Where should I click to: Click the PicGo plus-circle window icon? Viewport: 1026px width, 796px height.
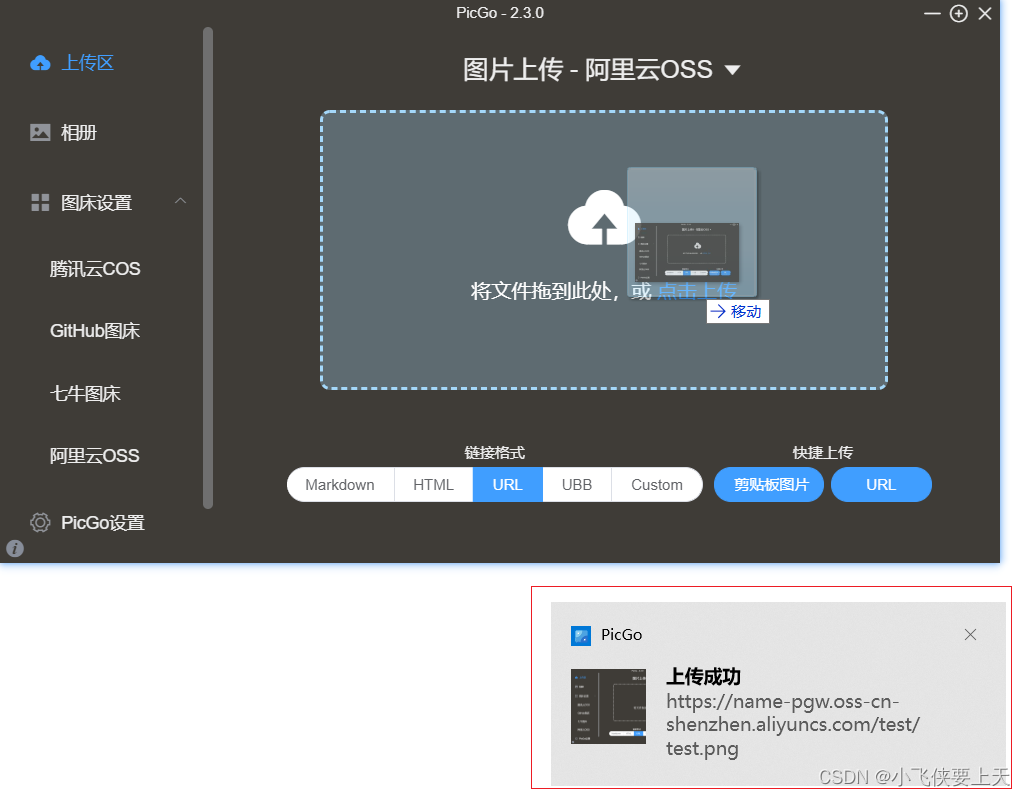959,14
